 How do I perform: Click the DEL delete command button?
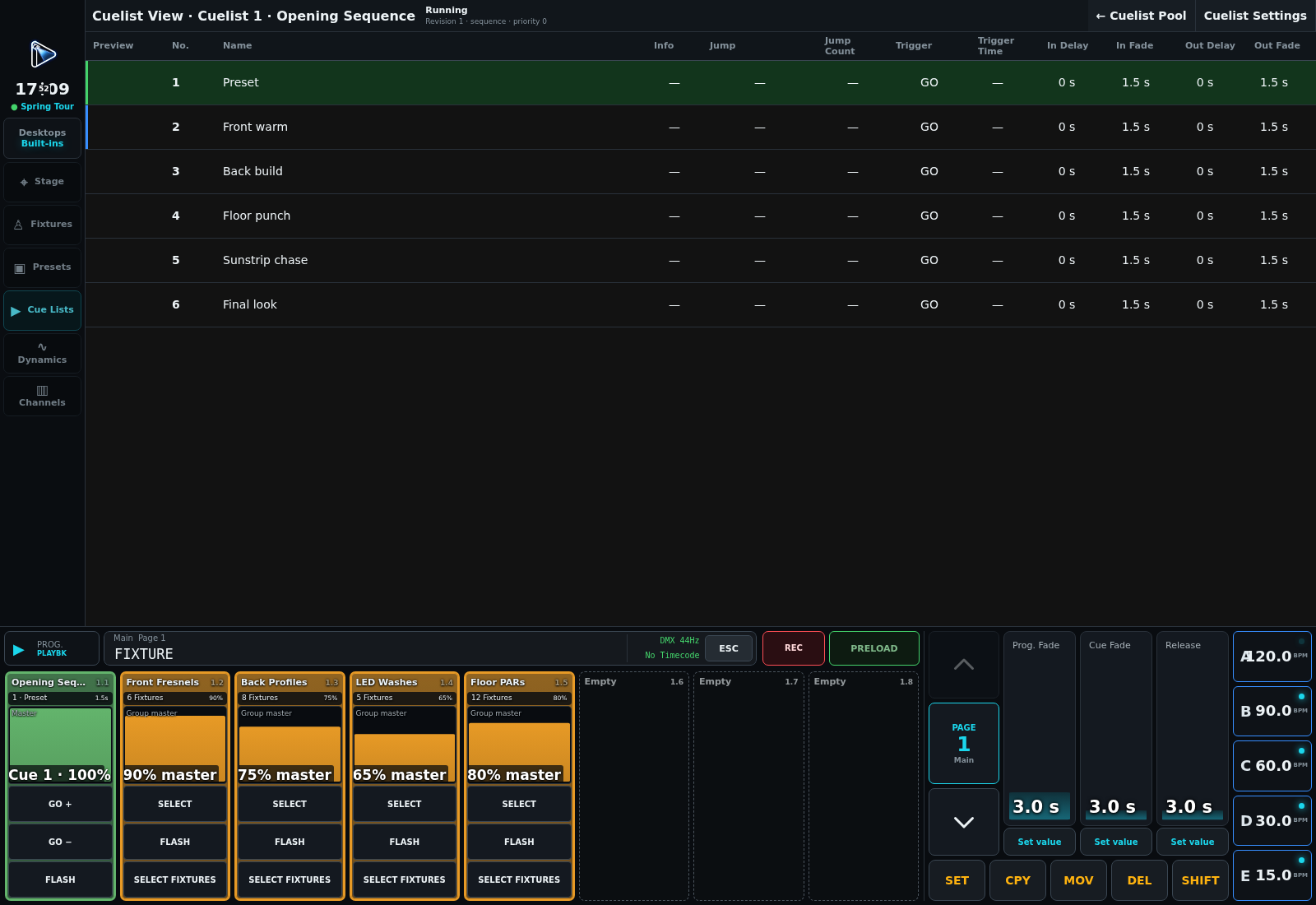1139,880
